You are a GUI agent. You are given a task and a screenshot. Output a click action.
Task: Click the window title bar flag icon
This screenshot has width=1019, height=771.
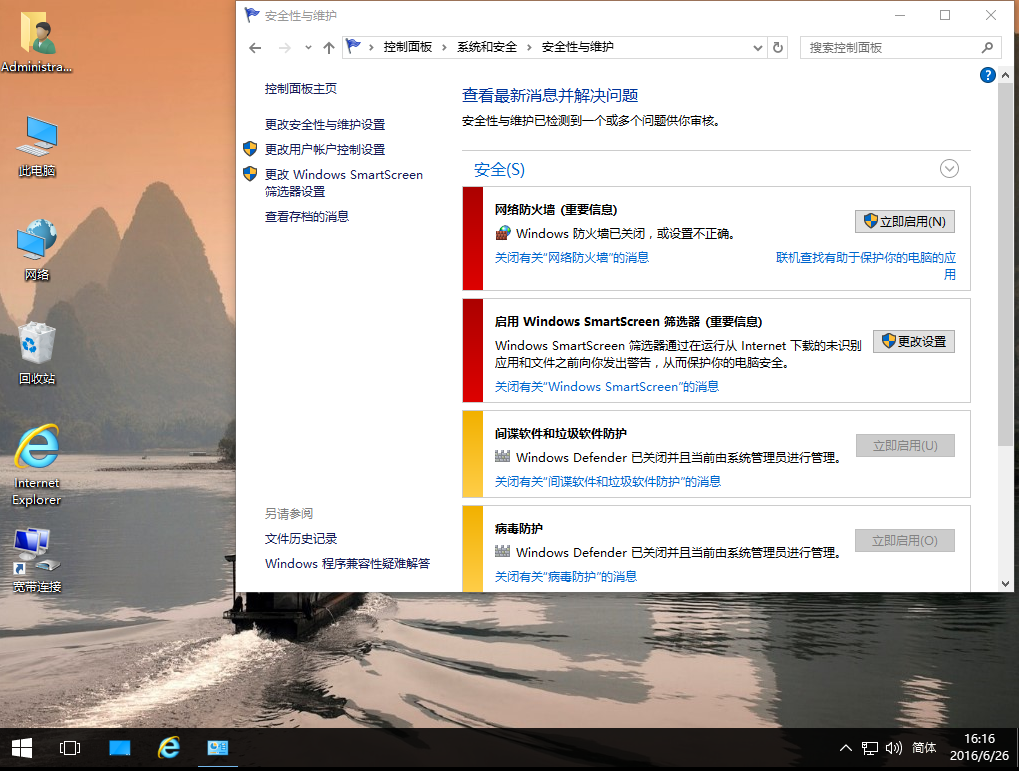(x=252, y=15)
